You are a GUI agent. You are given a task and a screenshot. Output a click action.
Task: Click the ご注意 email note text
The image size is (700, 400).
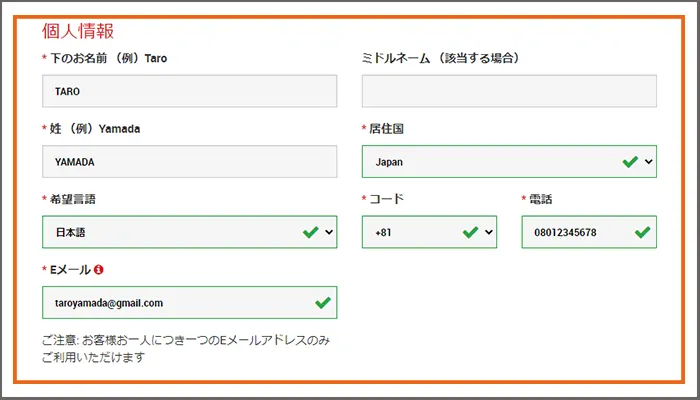(186, 349)
